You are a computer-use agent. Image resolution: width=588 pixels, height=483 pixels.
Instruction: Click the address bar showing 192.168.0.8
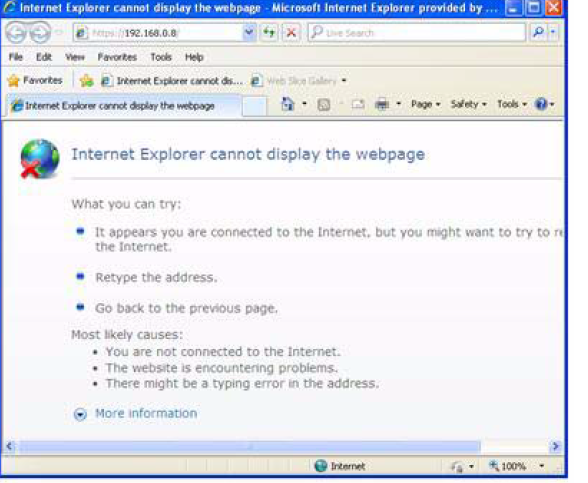pyautogui.click(x=159, y=33)
